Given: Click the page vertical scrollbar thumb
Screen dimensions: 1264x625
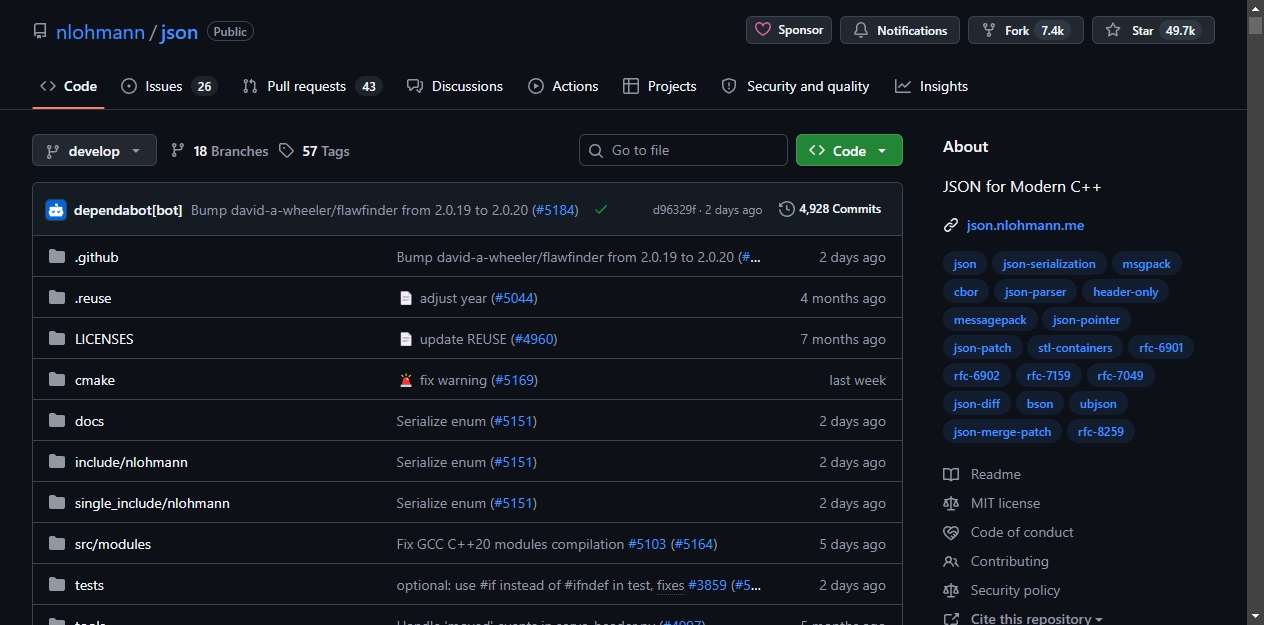Looking at the screenshot, I should point(1255,25).
